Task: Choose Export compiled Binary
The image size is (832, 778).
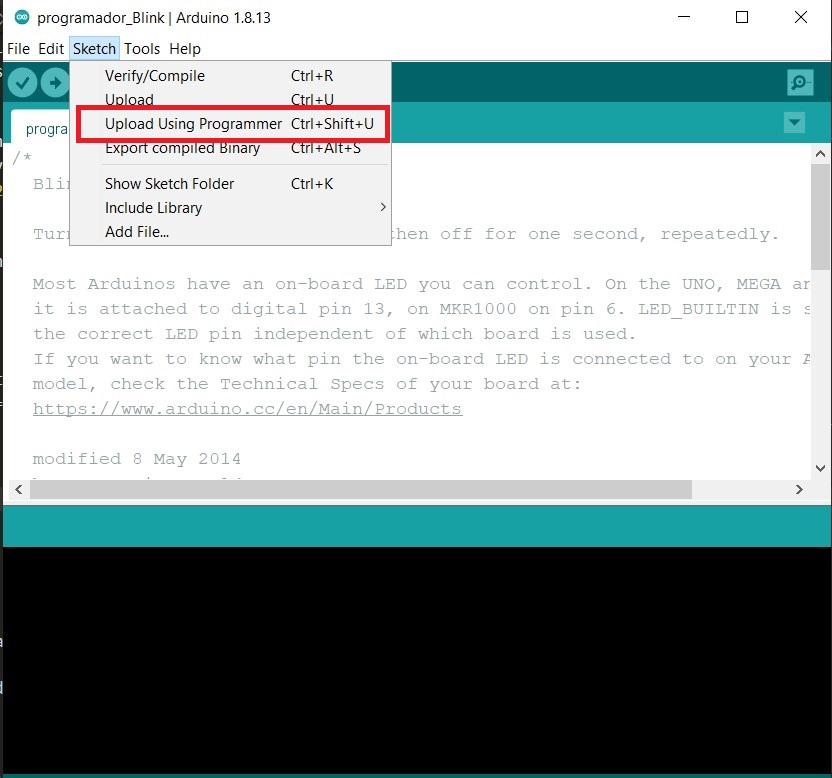Action: (230, 148)
